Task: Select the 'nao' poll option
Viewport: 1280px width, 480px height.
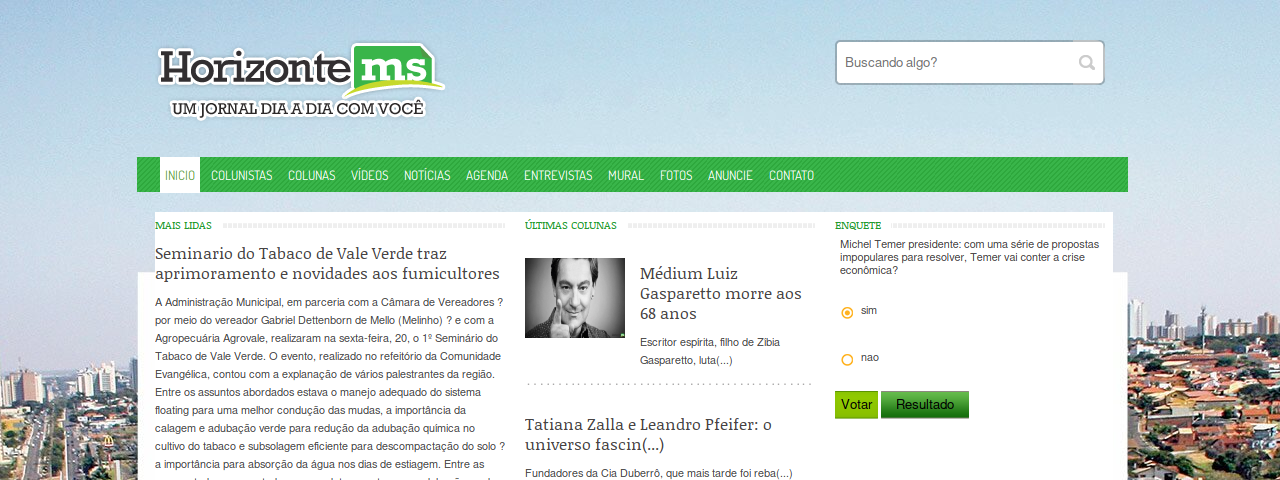Action: [847, 359]
